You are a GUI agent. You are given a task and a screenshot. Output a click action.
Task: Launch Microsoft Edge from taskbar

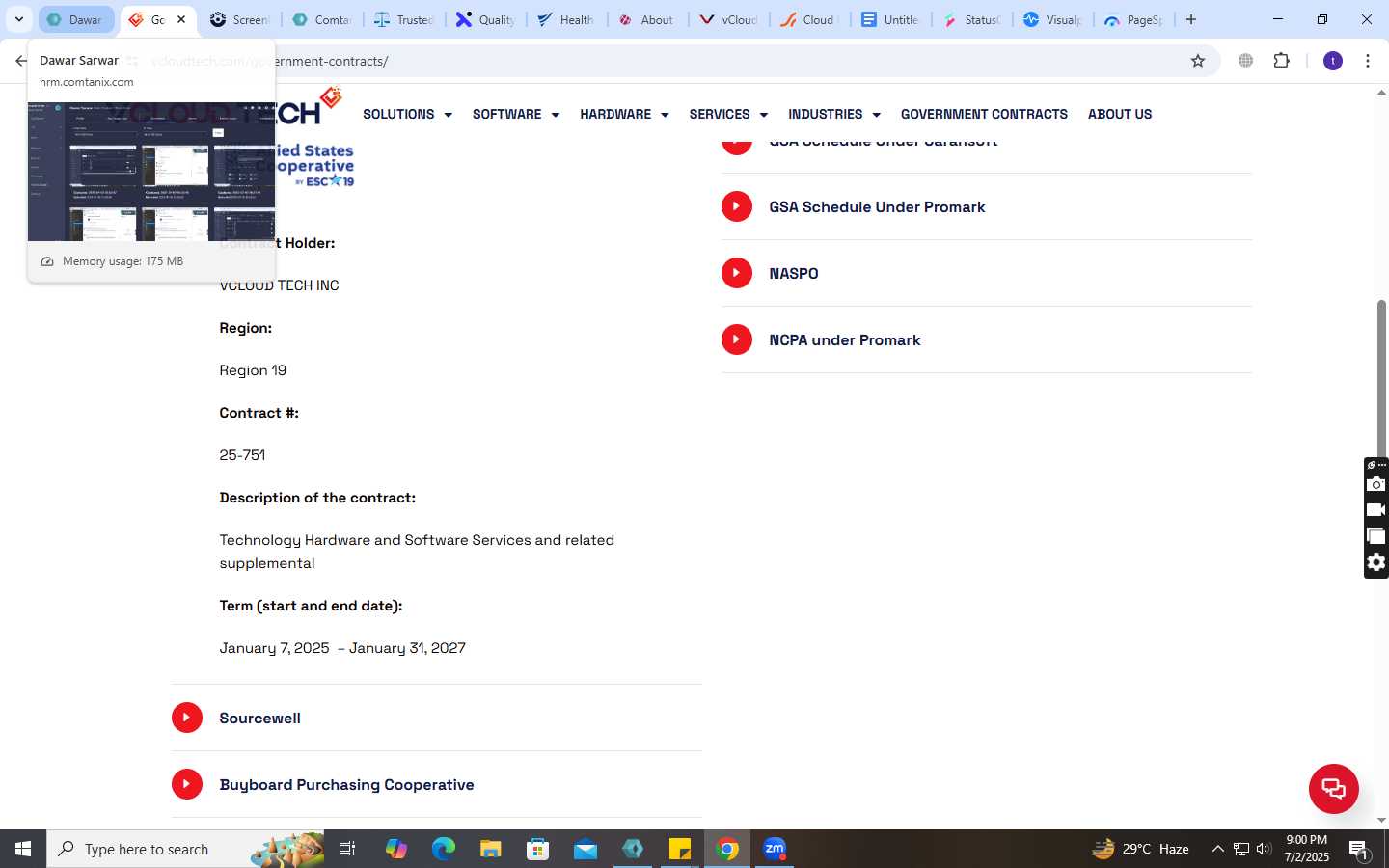[444, 849]
